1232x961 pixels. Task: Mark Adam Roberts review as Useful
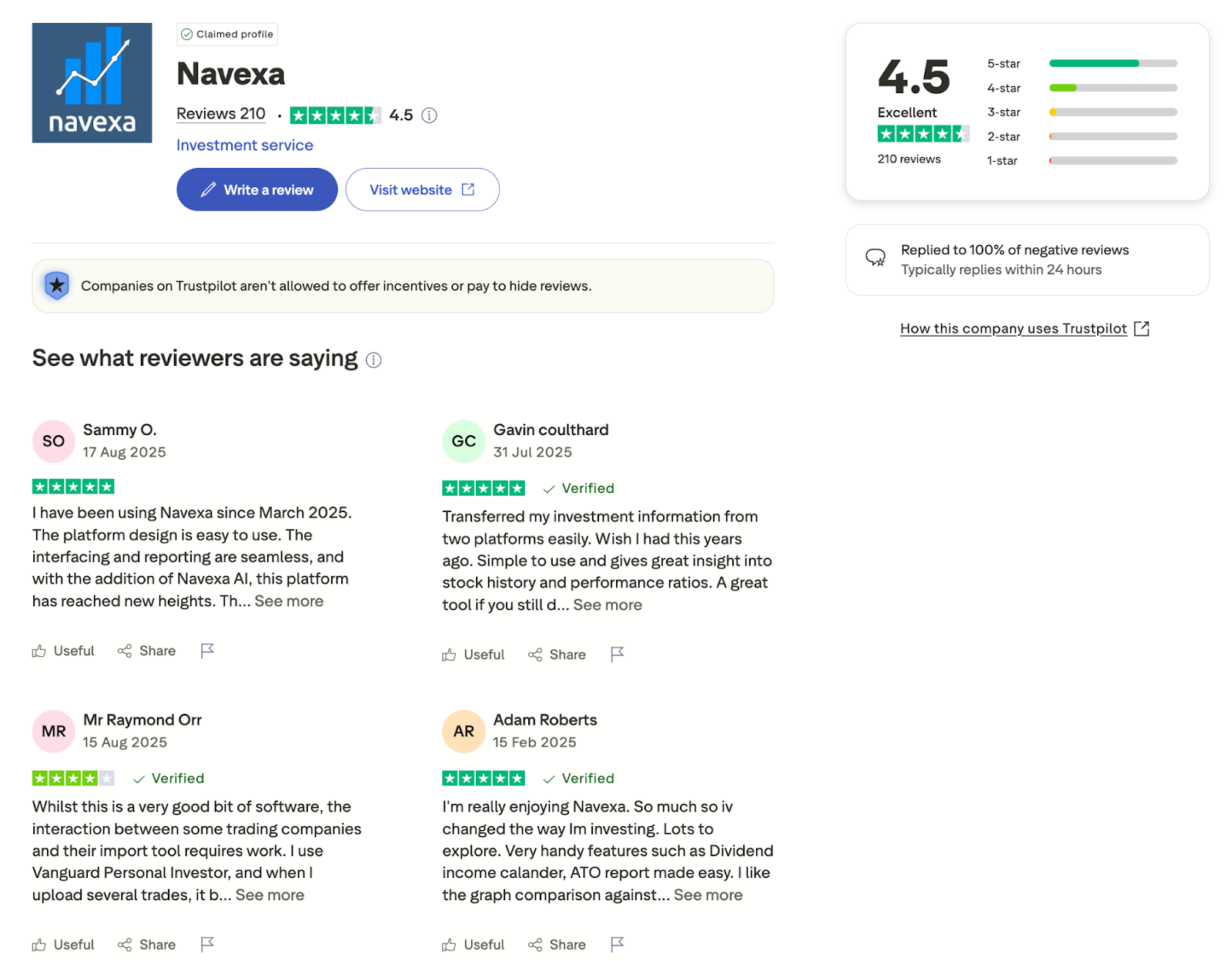[x=474, y=945]
